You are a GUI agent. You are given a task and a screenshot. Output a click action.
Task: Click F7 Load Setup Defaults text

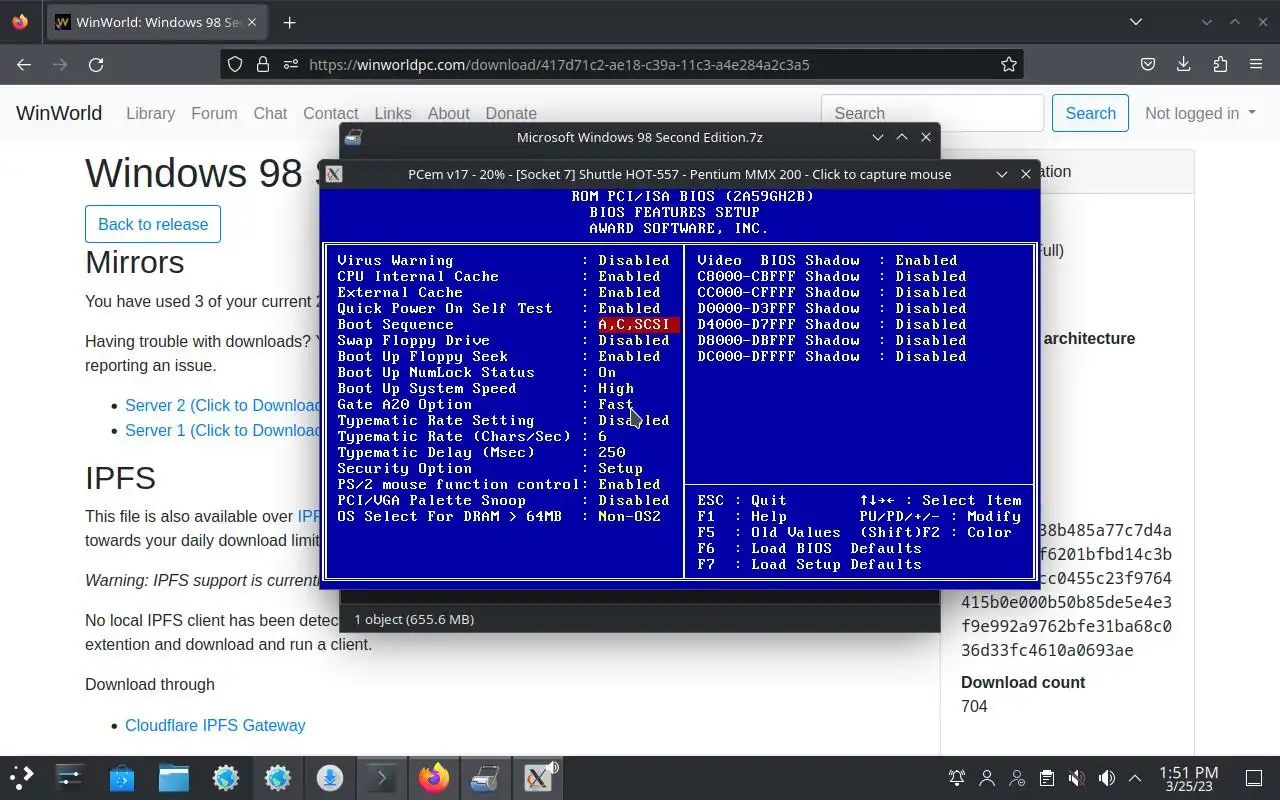coord(809,564)
